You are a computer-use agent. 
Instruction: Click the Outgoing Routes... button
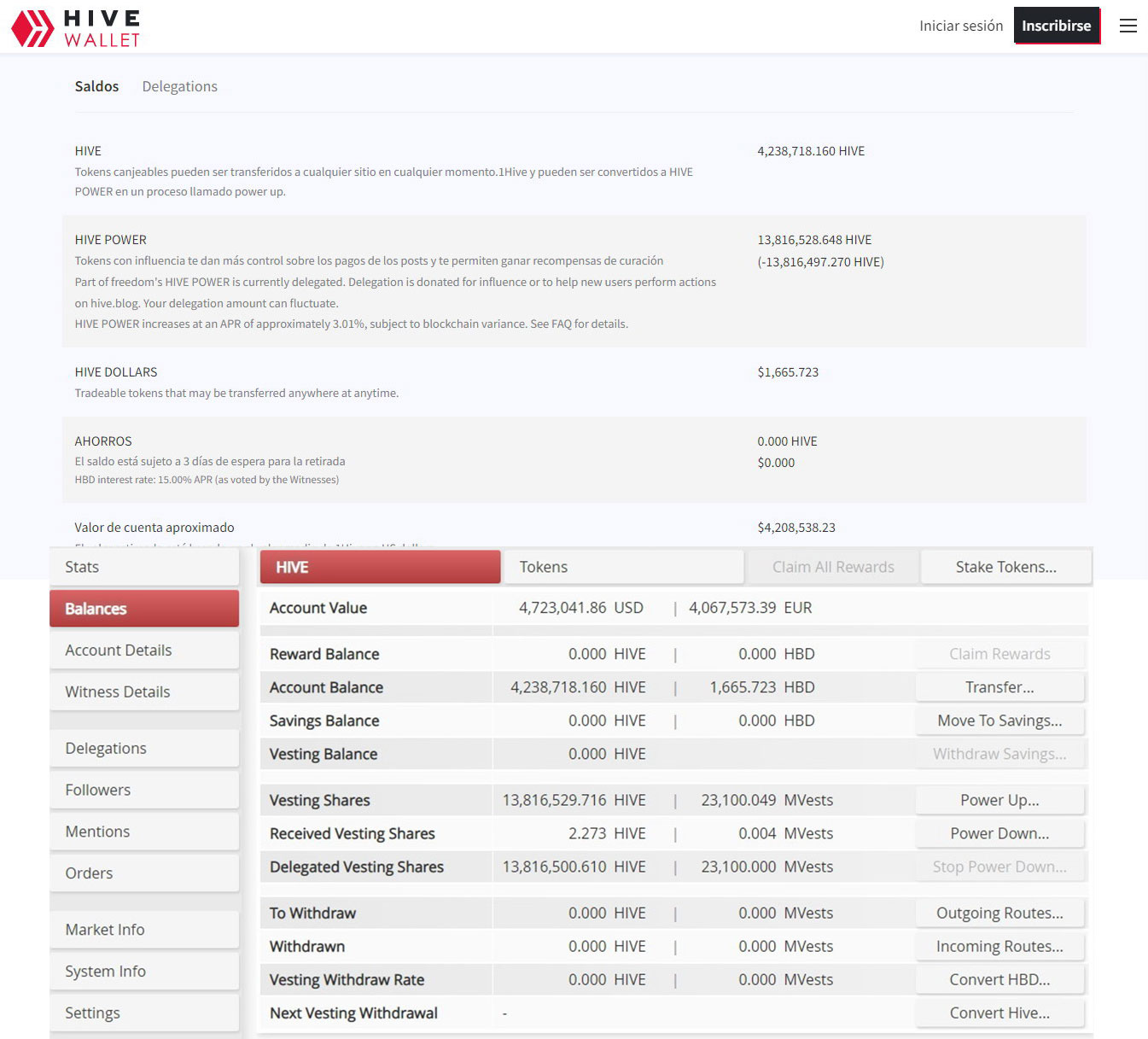tap(999, 913)
